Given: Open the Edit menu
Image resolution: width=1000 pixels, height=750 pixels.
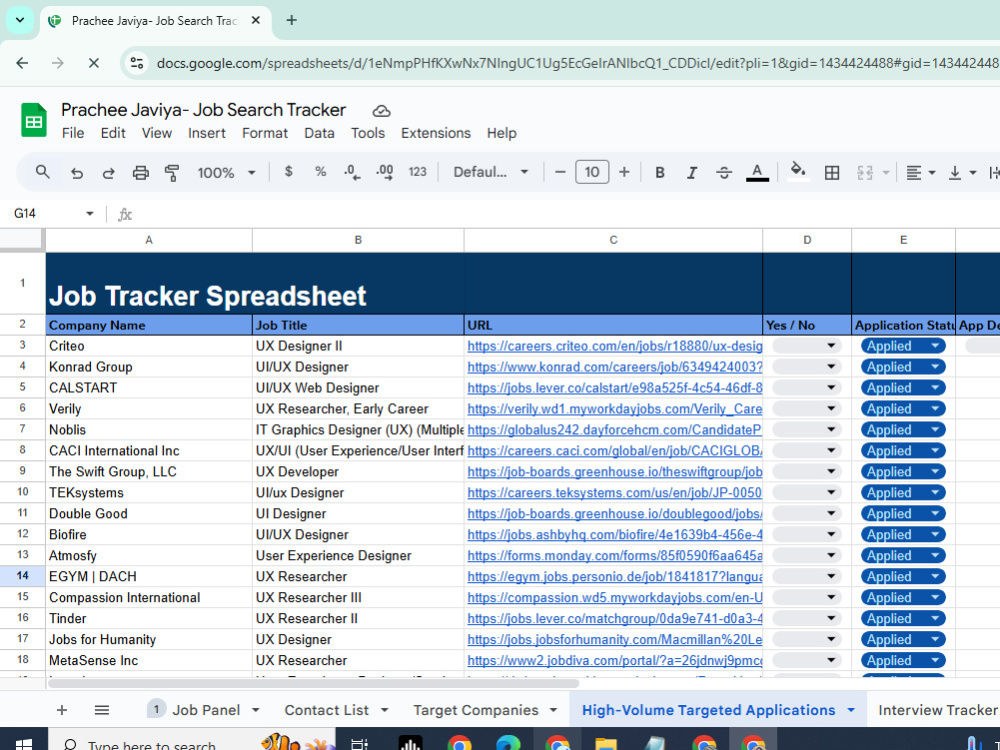Looking at the screenshot, I should 113,133.
